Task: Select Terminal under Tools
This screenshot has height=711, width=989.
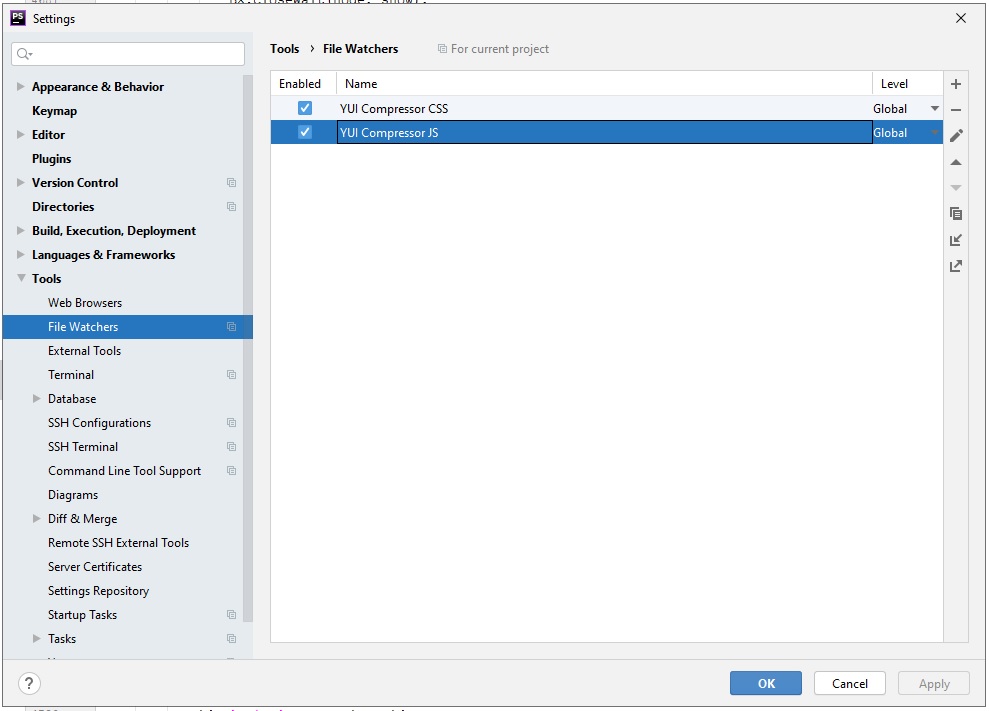Action: pos(71,375)
